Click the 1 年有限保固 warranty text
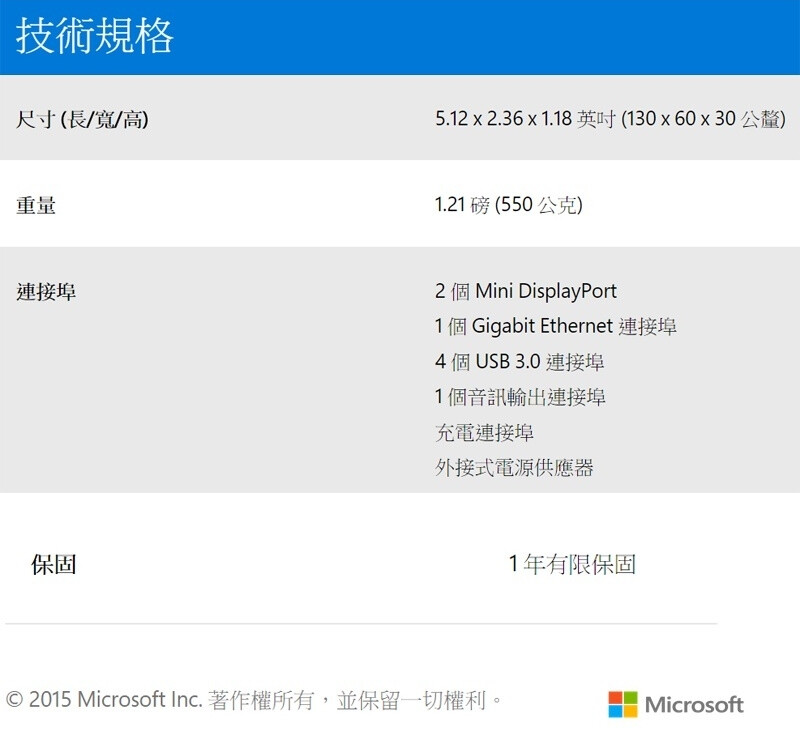This screenshot has height=754, width=800. [x=572, y=564]
